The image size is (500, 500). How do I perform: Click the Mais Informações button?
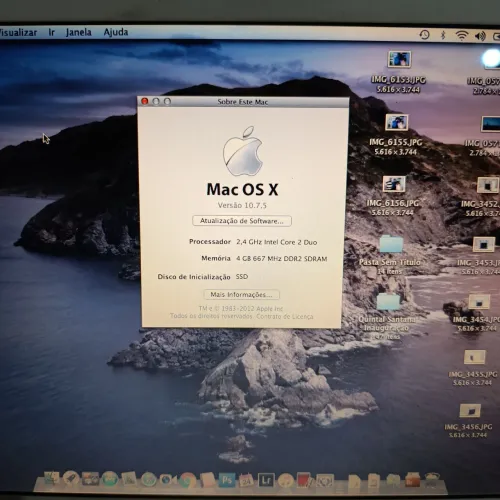[241, 295]
